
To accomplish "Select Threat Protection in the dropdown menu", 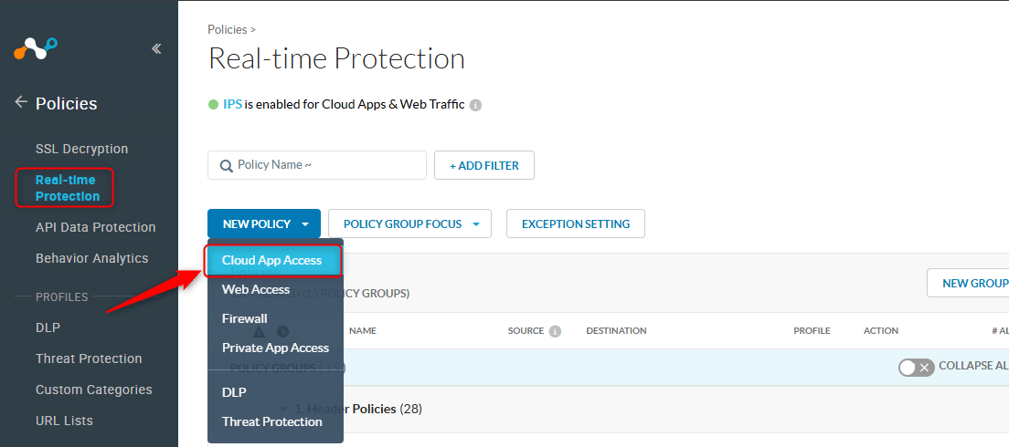I will [x=272, y=421].
